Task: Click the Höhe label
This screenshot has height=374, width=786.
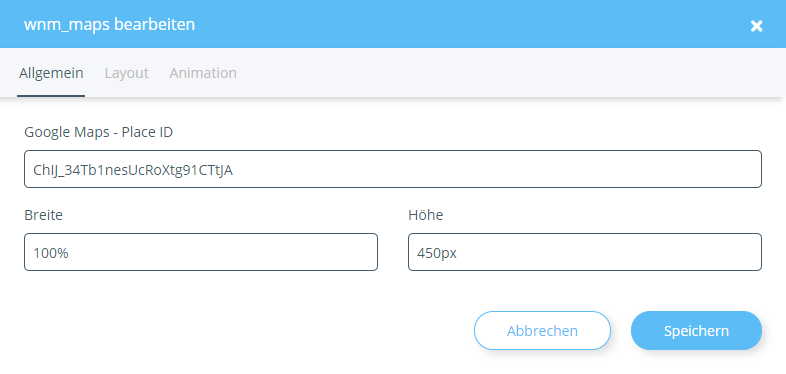Action: (426, 215)
